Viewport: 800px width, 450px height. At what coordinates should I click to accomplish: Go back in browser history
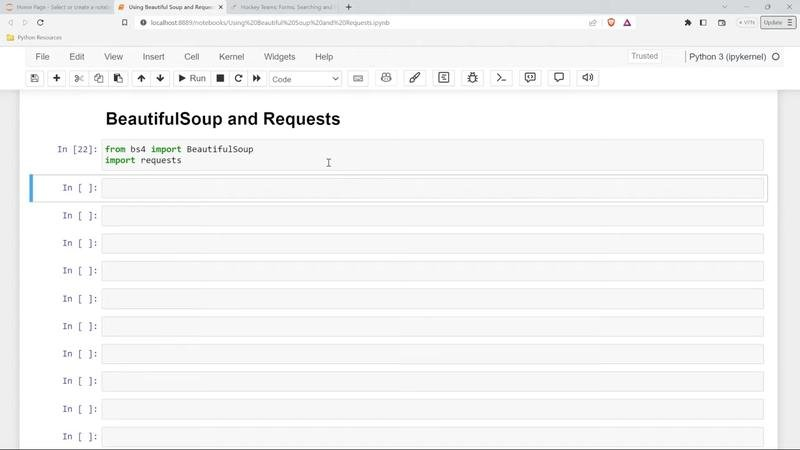[11, 22]
